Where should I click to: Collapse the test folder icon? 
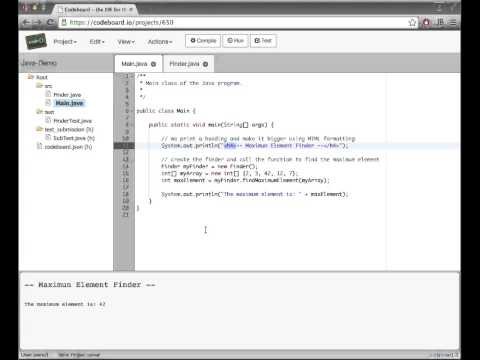click(39, 112)
